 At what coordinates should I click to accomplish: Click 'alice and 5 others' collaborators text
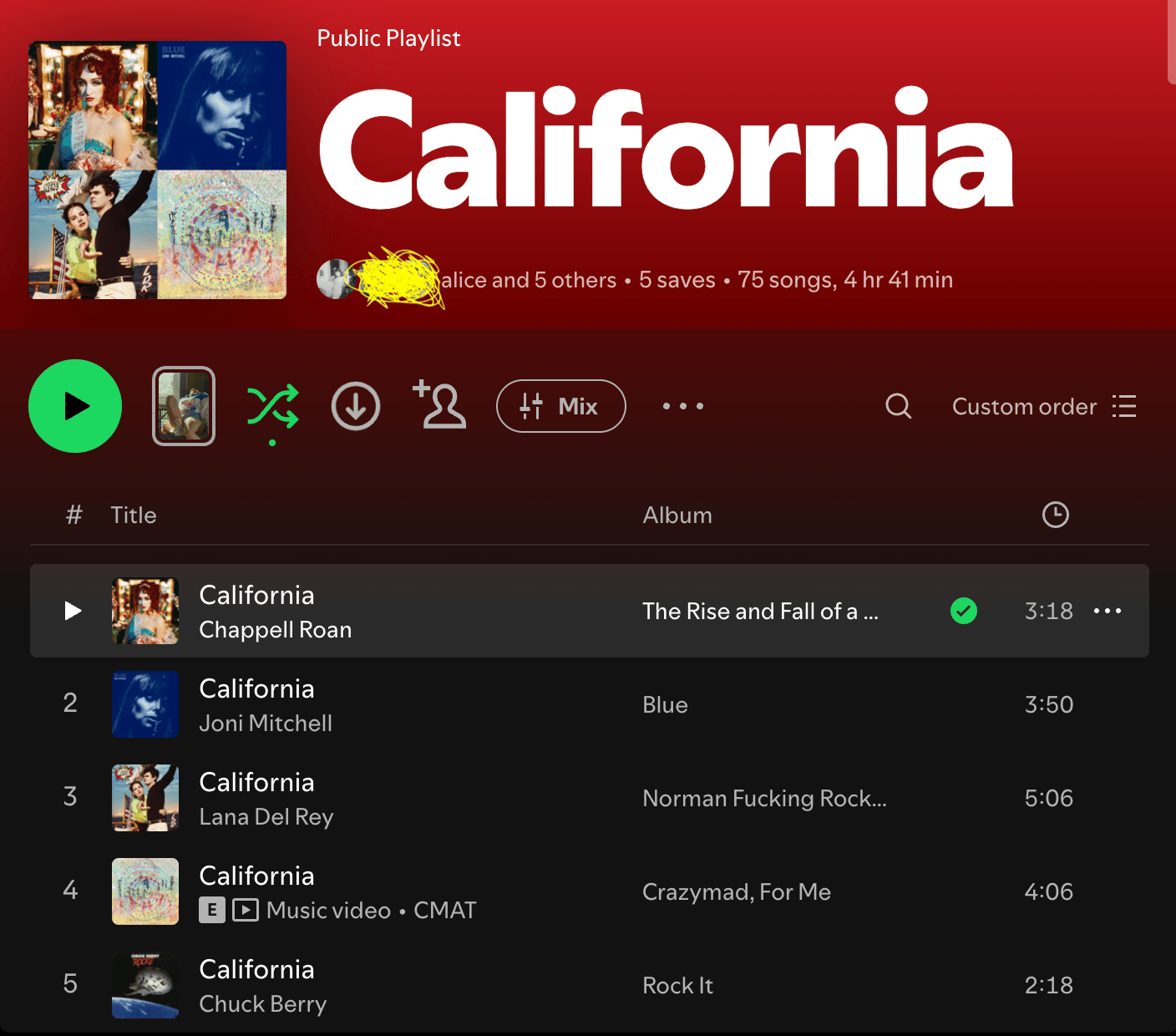[x=529, y=280]
